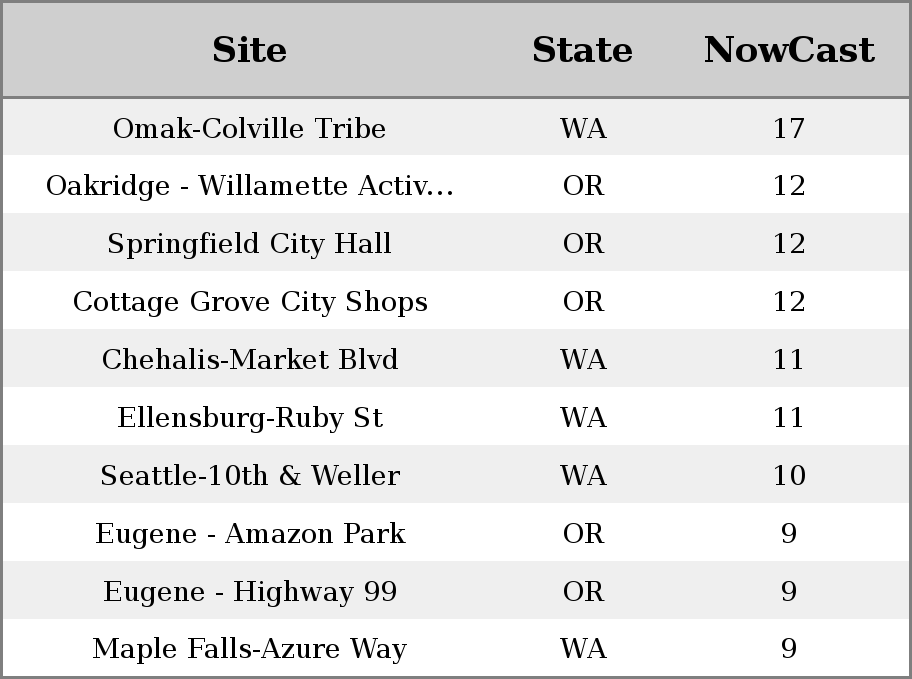
Task: Select Springfield City Hall row
Action: tap(249, 244)
